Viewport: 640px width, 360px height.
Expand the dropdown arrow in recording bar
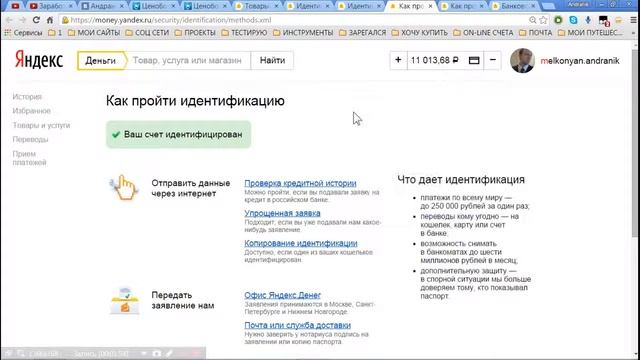(x=144, y=353)
